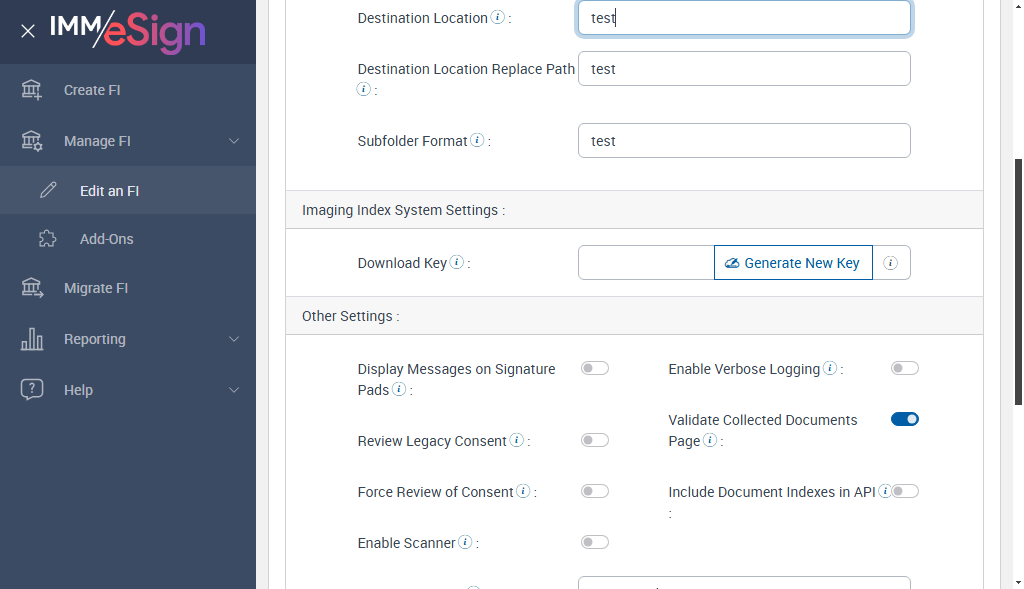This screenshot has width=1024, height=589.
Task: Open the Create FI menu item
Action: point(92,90)
